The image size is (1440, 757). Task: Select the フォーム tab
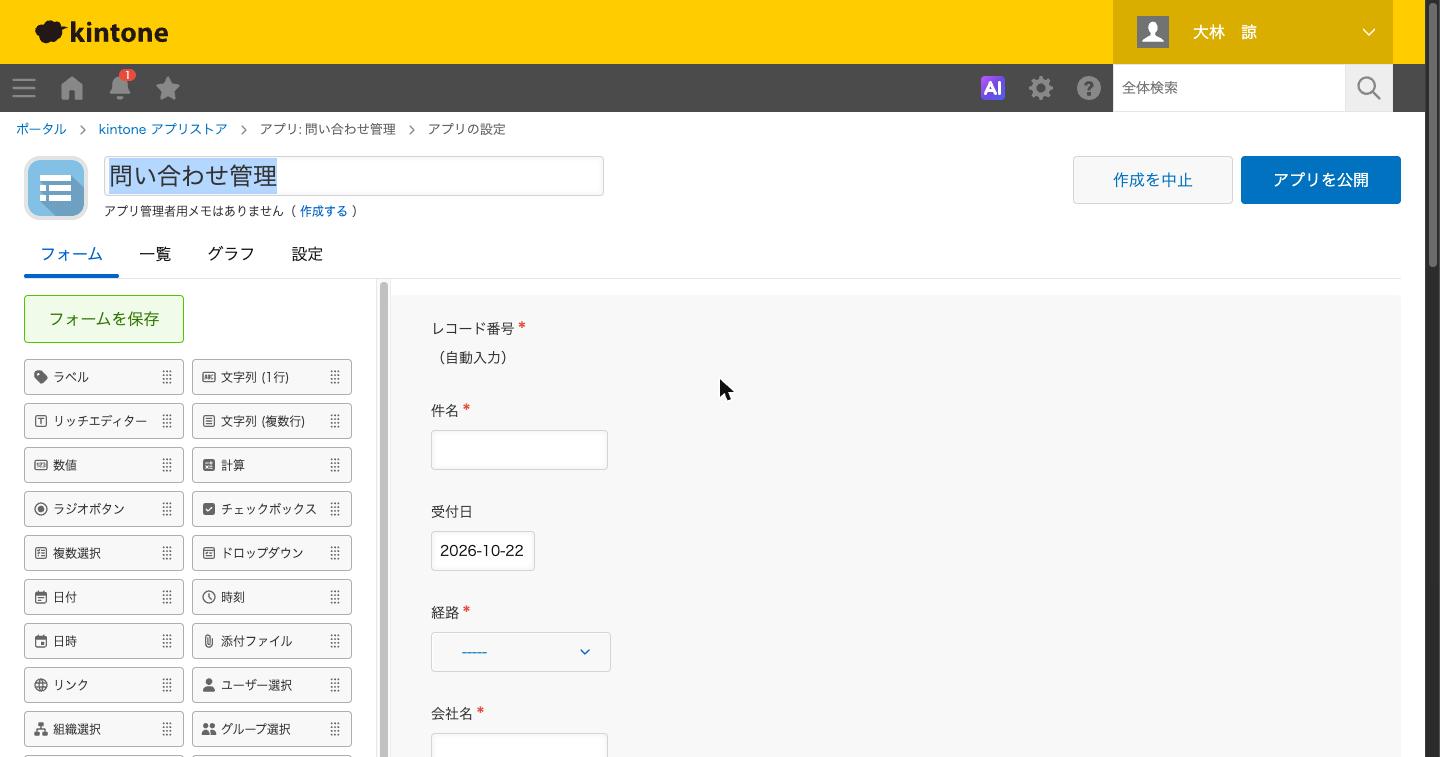pyautogui.click(x=72, y=254)
